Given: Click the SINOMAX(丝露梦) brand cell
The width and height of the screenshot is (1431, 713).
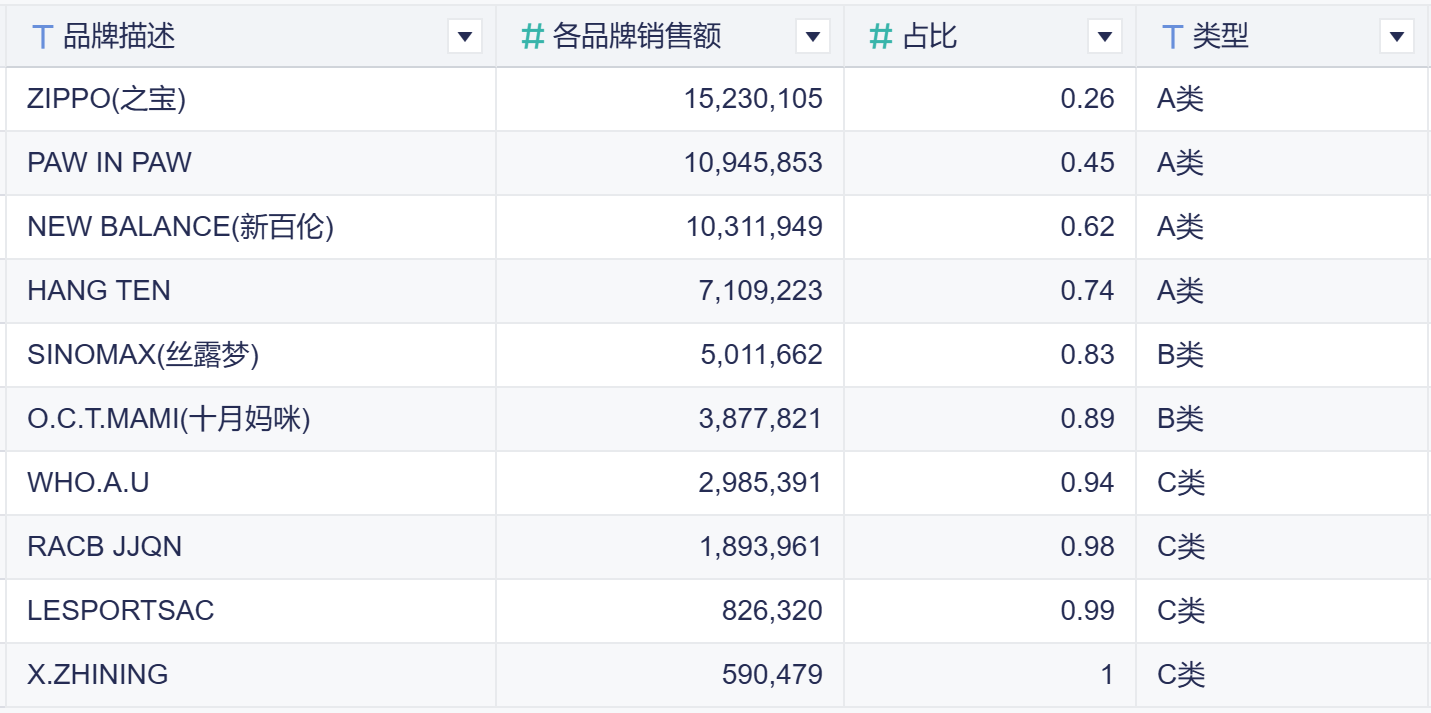Looking at the screenshot, I should (x=251, y=355).
